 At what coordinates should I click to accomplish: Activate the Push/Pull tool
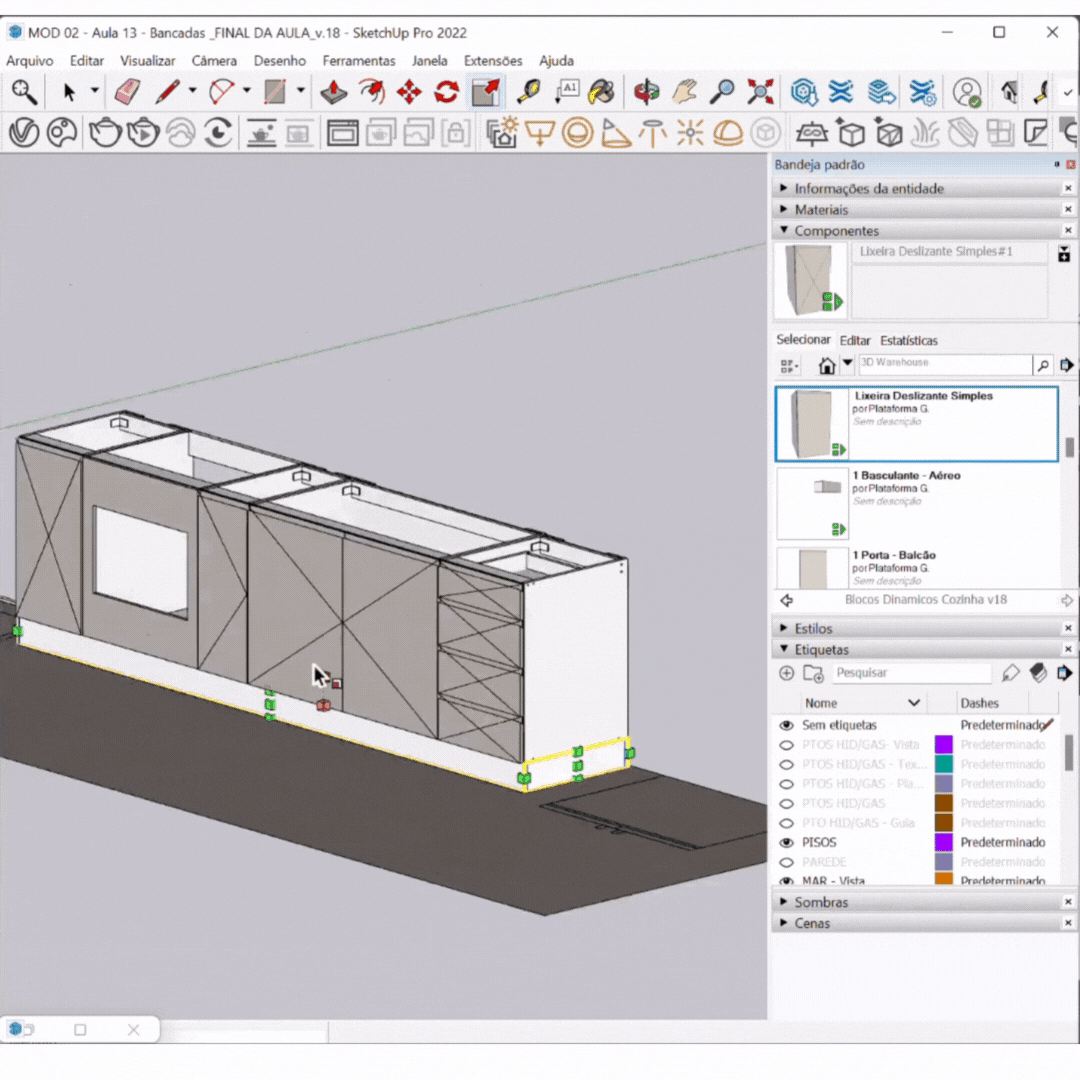(x=334, y=93)
